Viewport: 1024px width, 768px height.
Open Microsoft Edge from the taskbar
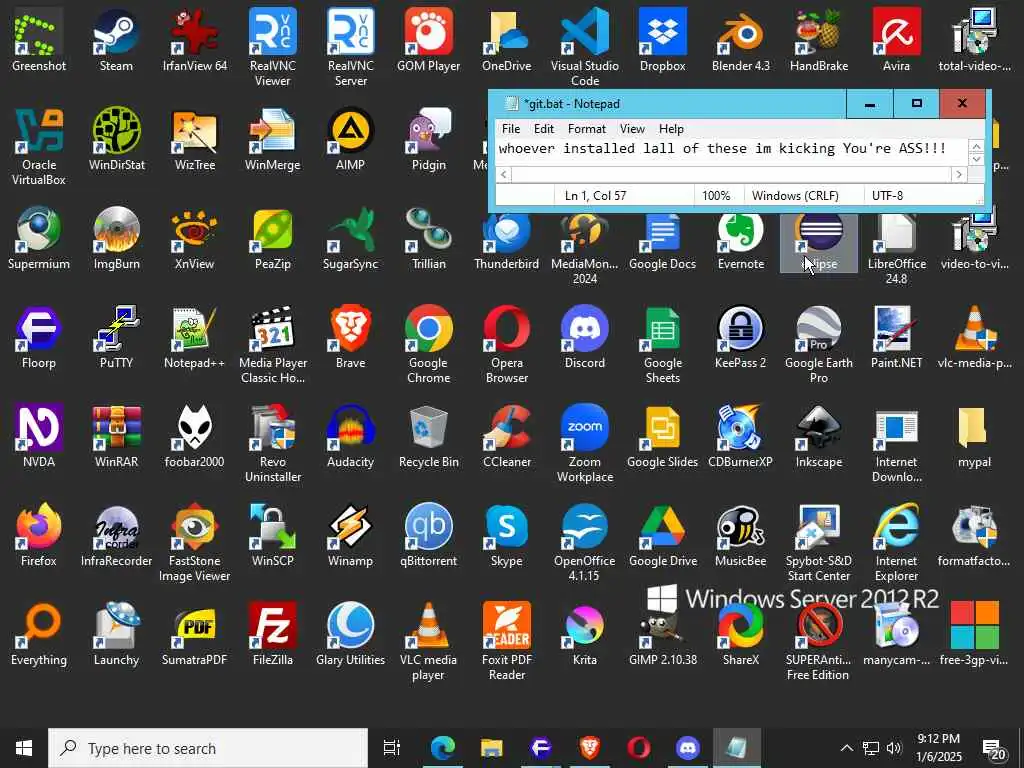click(442, 748)
